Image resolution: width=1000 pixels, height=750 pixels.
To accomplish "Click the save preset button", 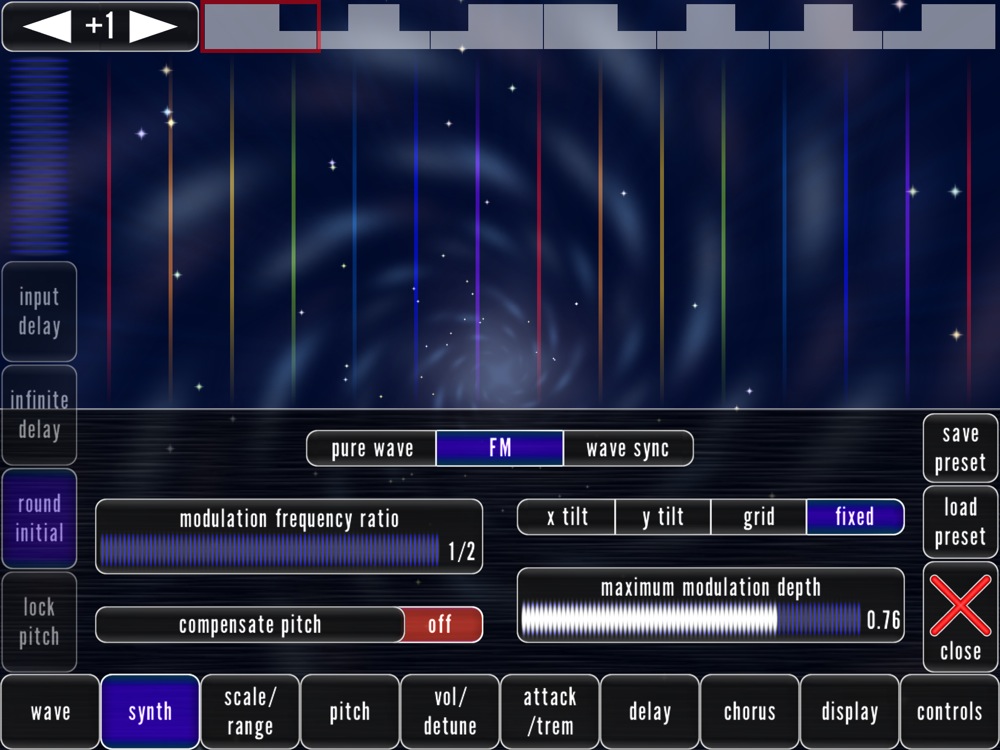I will pyautogui.click(x=960, y=448).
